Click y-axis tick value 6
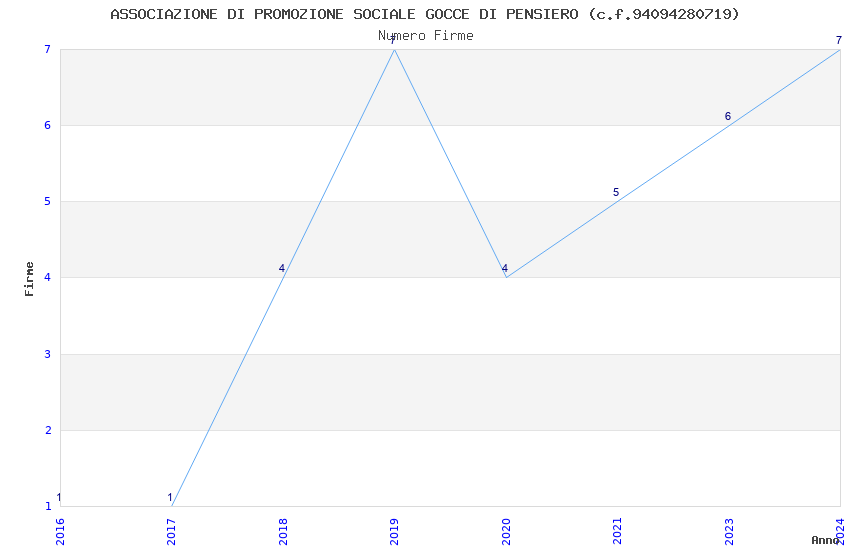This screenshot has width=850, height=550. click(48, 125)
